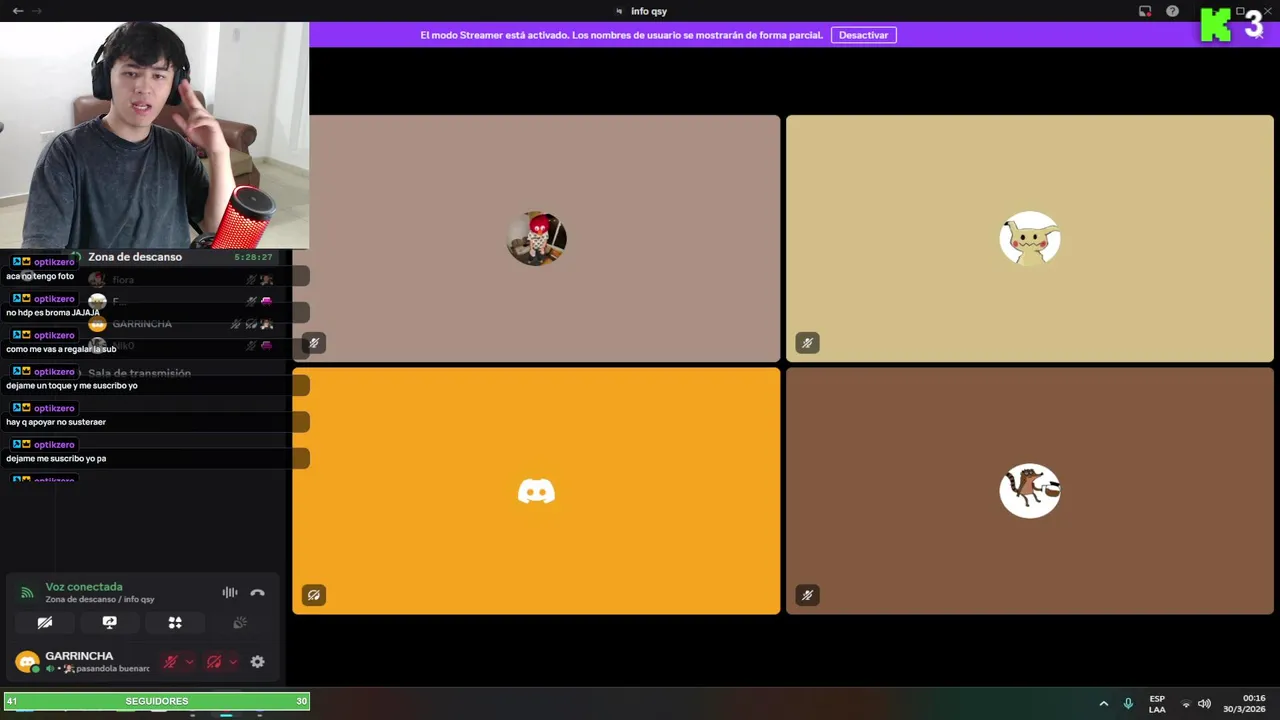Select Zona de descanso voice channel
Image resolution: width=1280 pixels, height=720 pixels.
click(135, 257)
